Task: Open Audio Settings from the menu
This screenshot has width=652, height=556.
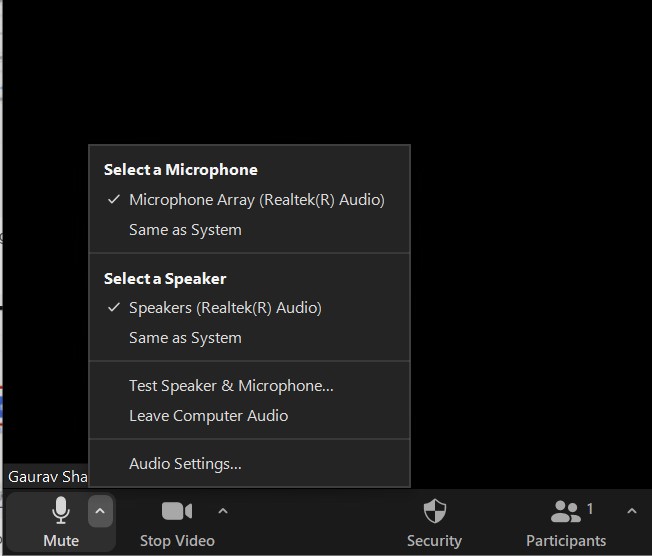Action: tap(185, 464)
